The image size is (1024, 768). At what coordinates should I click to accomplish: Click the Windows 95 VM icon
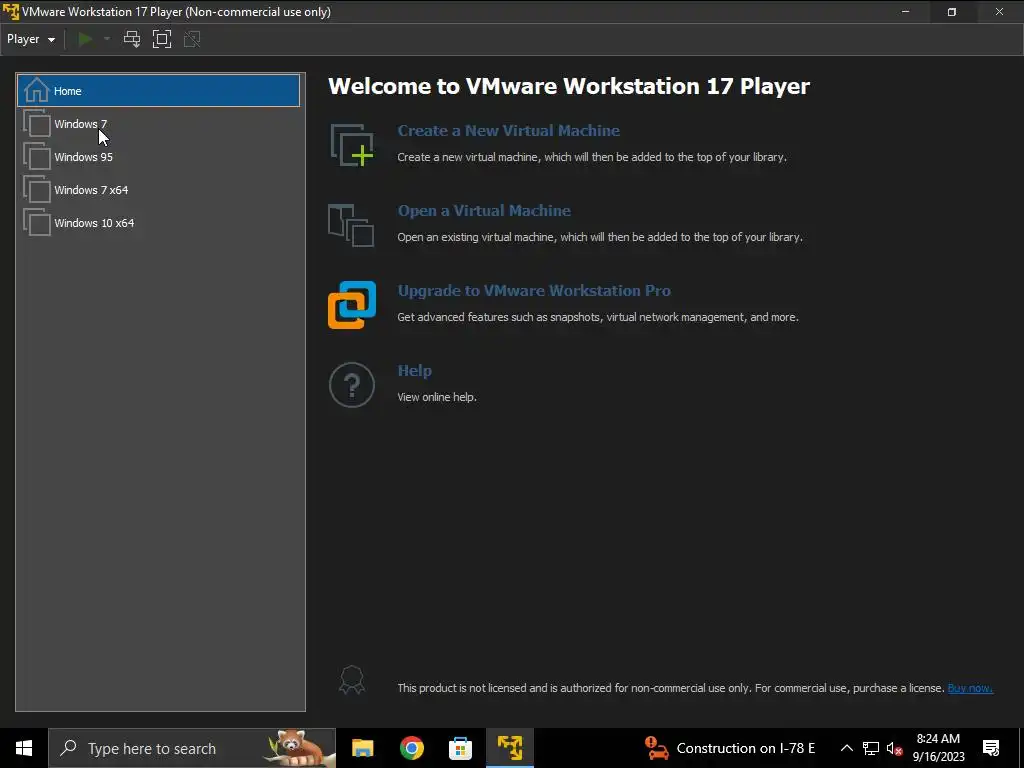tap(37, 157)
